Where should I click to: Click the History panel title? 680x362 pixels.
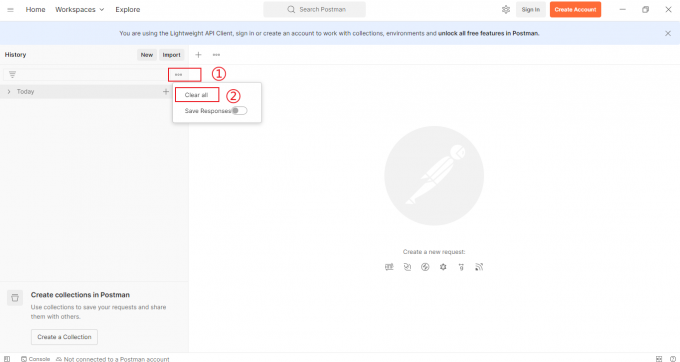15,55
